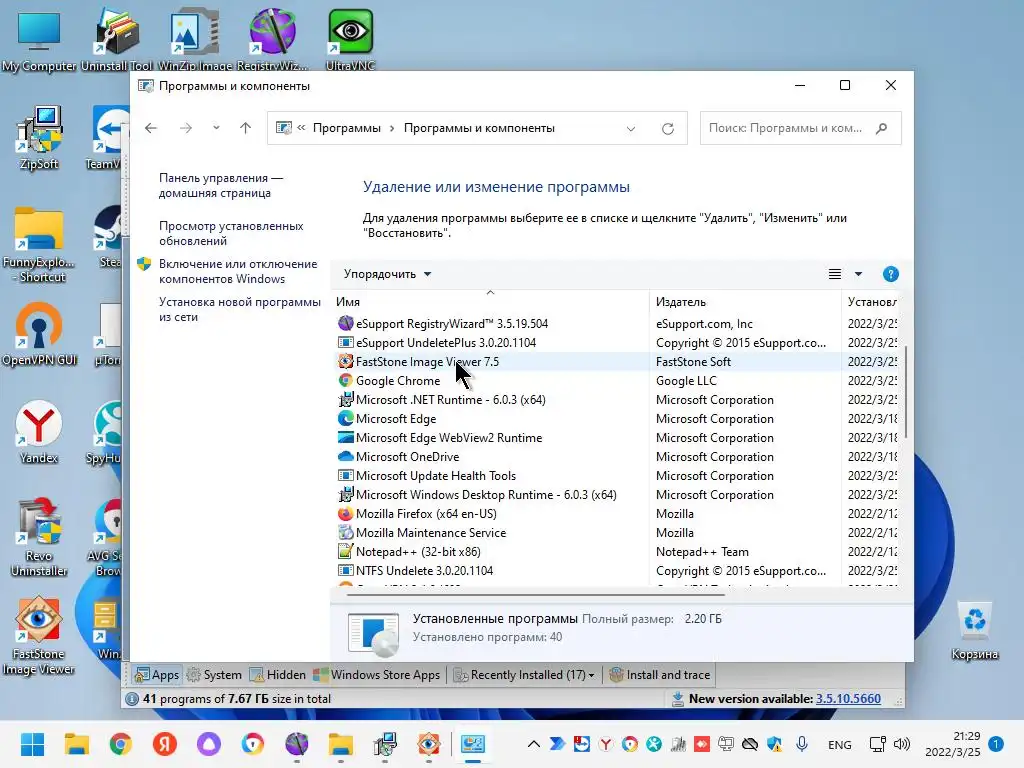This screenshot has height=768, width=1024.
Task: Open Google Chrome from the taskbar
Action: point(120,744)
